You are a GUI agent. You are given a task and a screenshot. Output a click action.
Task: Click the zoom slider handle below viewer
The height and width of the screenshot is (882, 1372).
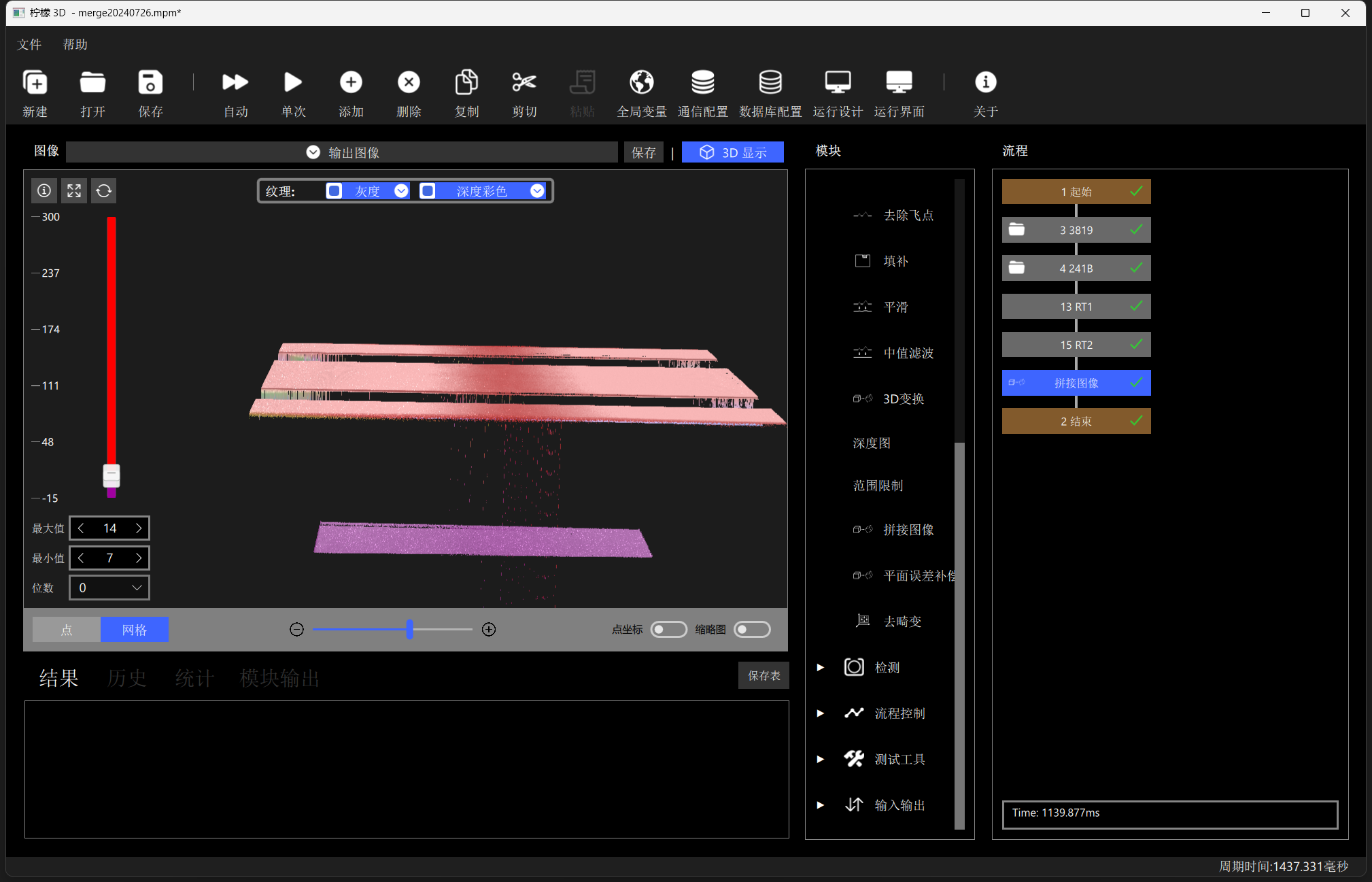(409, 629)
